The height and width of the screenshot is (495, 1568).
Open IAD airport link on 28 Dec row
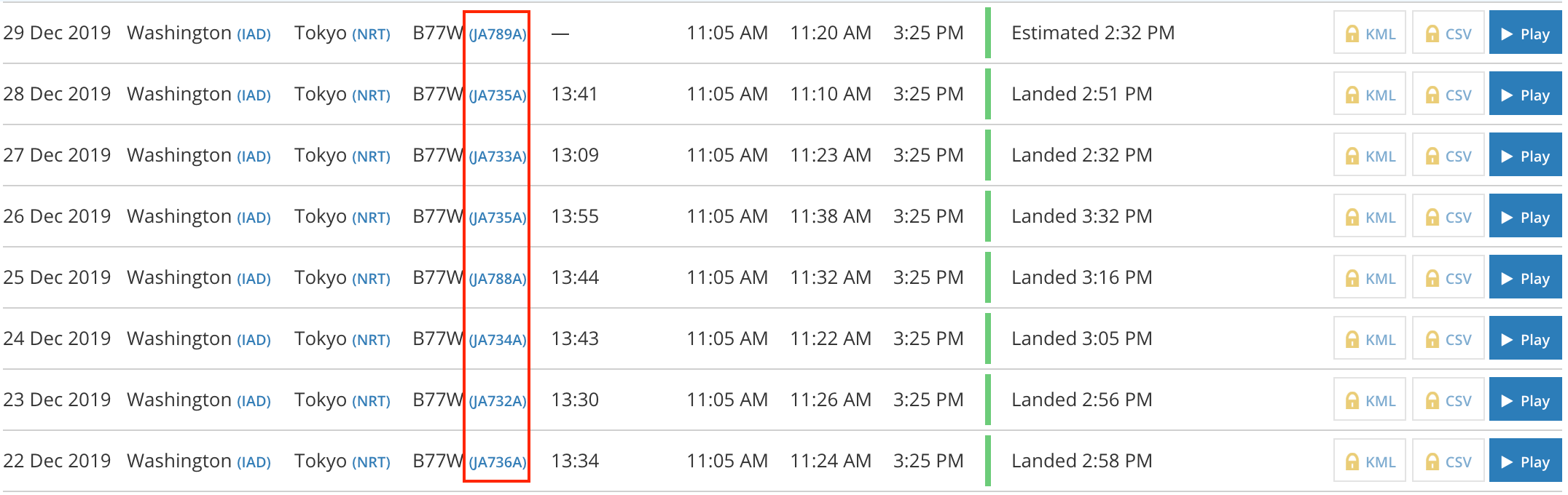254,95
